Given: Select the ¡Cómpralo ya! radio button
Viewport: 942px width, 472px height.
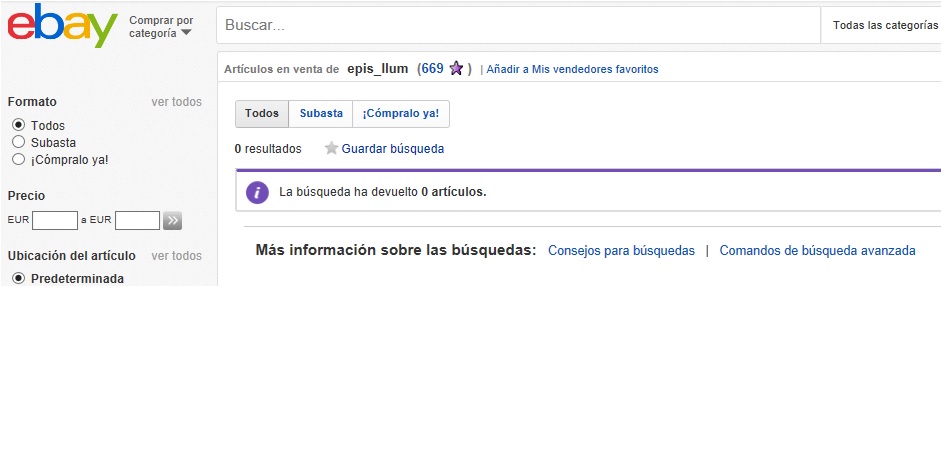Looking at the screenshot, I should [x=19, y=160].
